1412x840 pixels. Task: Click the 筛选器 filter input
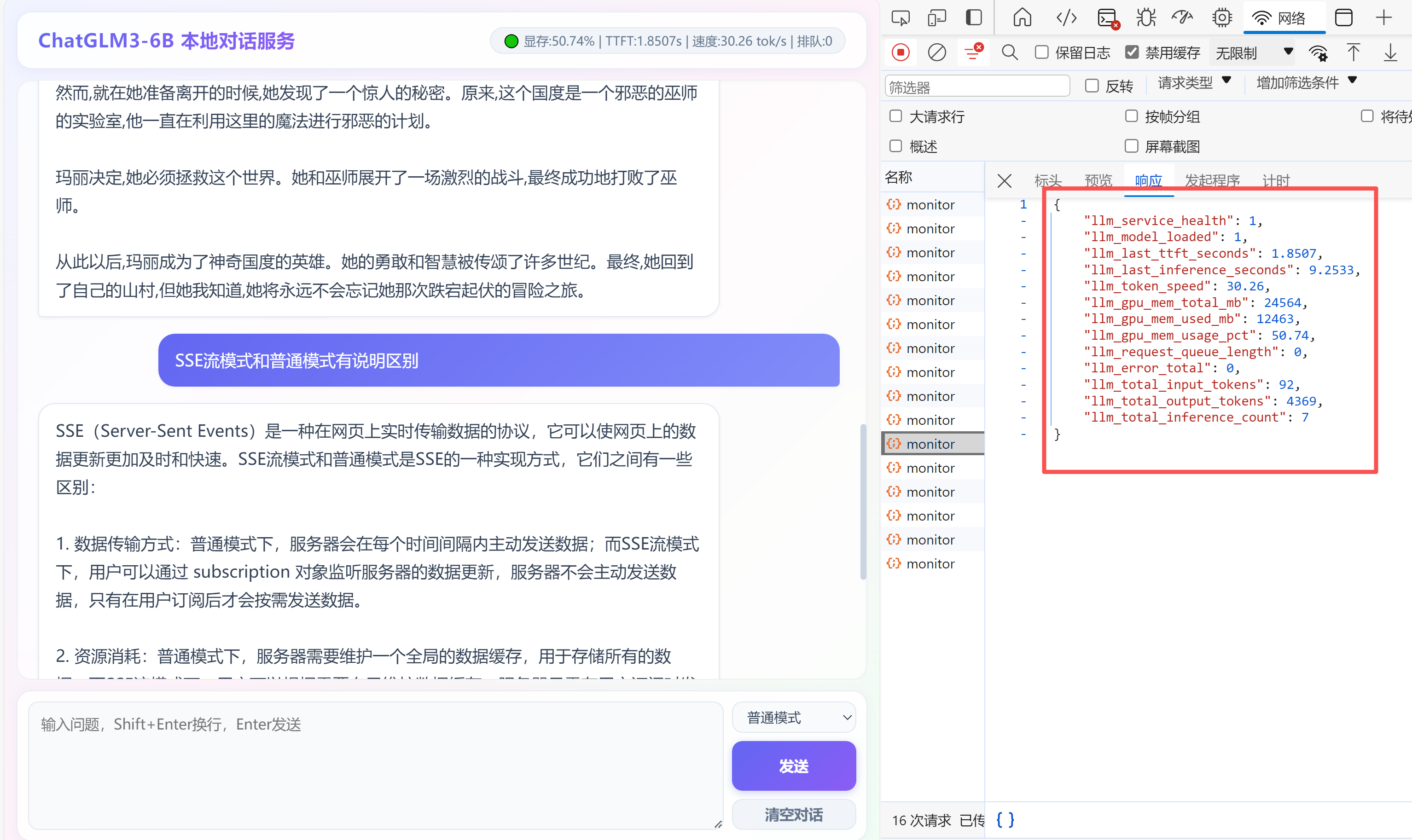tap(977, 86)
